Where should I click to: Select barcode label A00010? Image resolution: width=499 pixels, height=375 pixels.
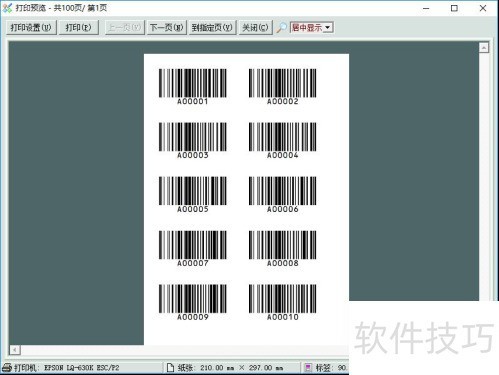pos(283,303)
